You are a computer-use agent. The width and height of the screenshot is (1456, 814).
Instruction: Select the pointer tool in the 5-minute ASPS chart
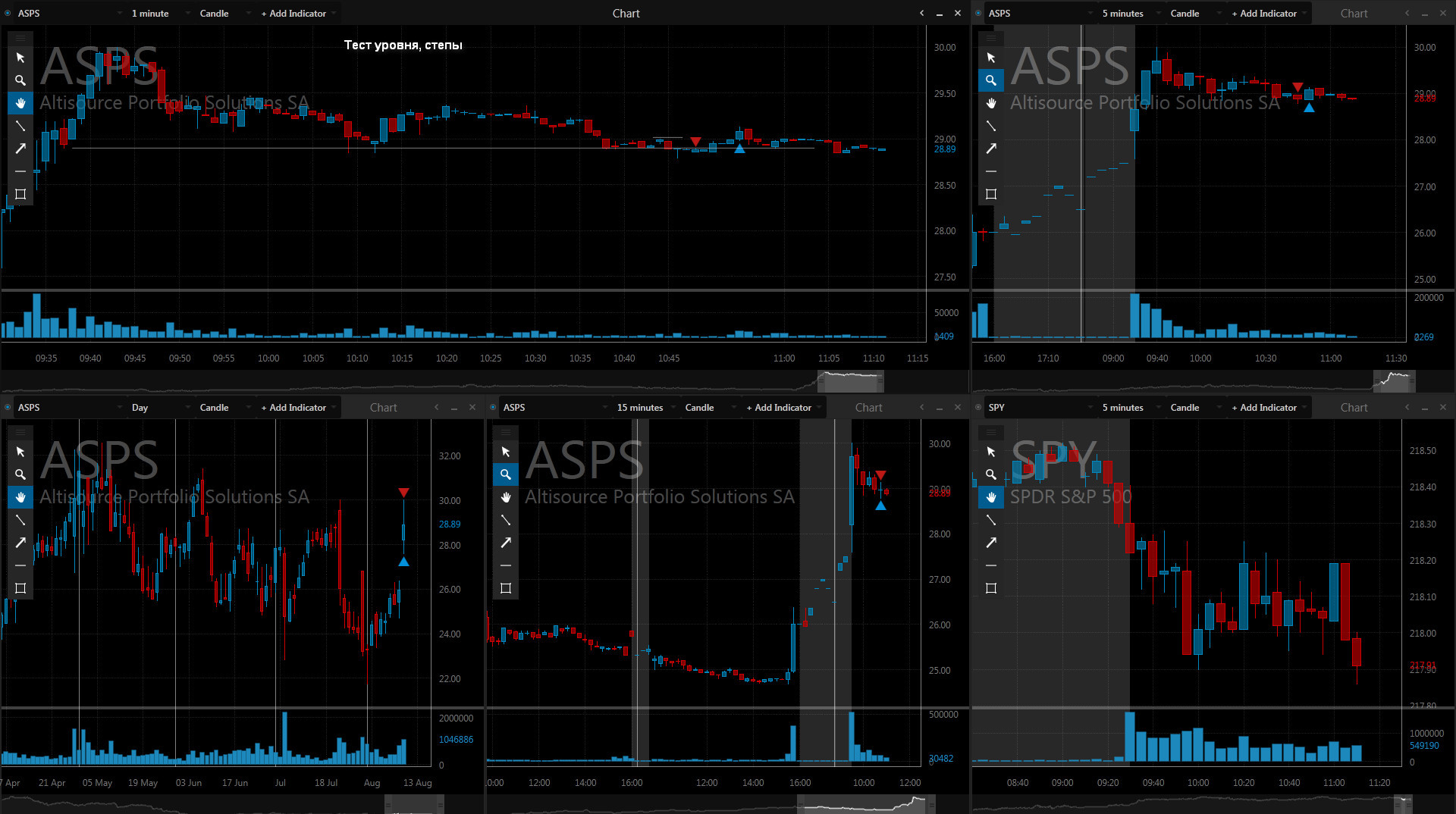point(991,58)
